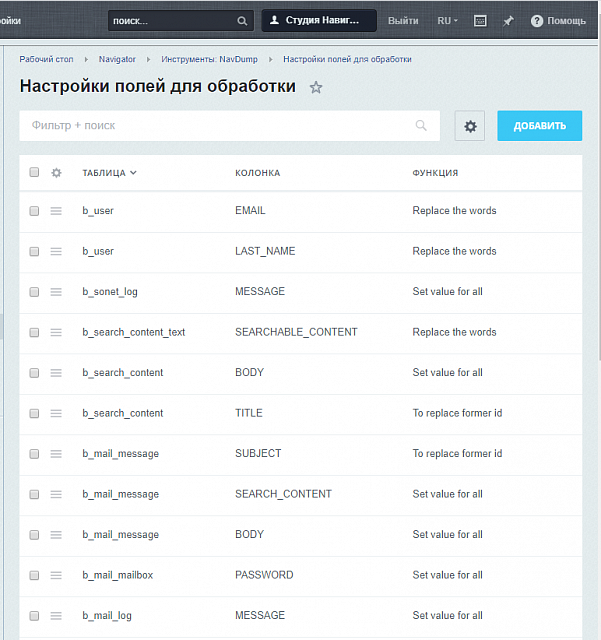Click To replace former id in SUBJECT row
The height and width of the screenshot is (640, 601).
tap(457, 453)
